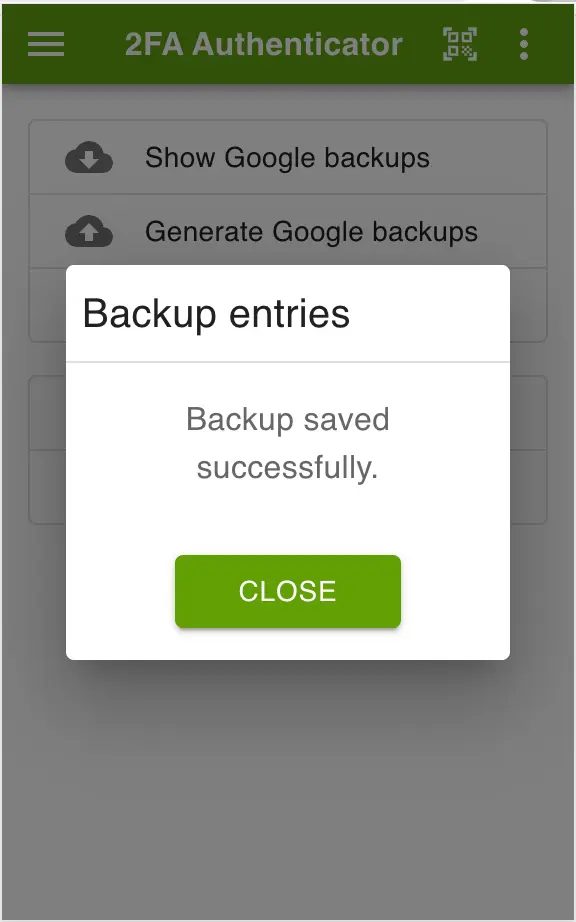Dismiss the Backup entries popup via CLOSE
This screenshot has width=576, height=922.
click(x=287, y=591)
